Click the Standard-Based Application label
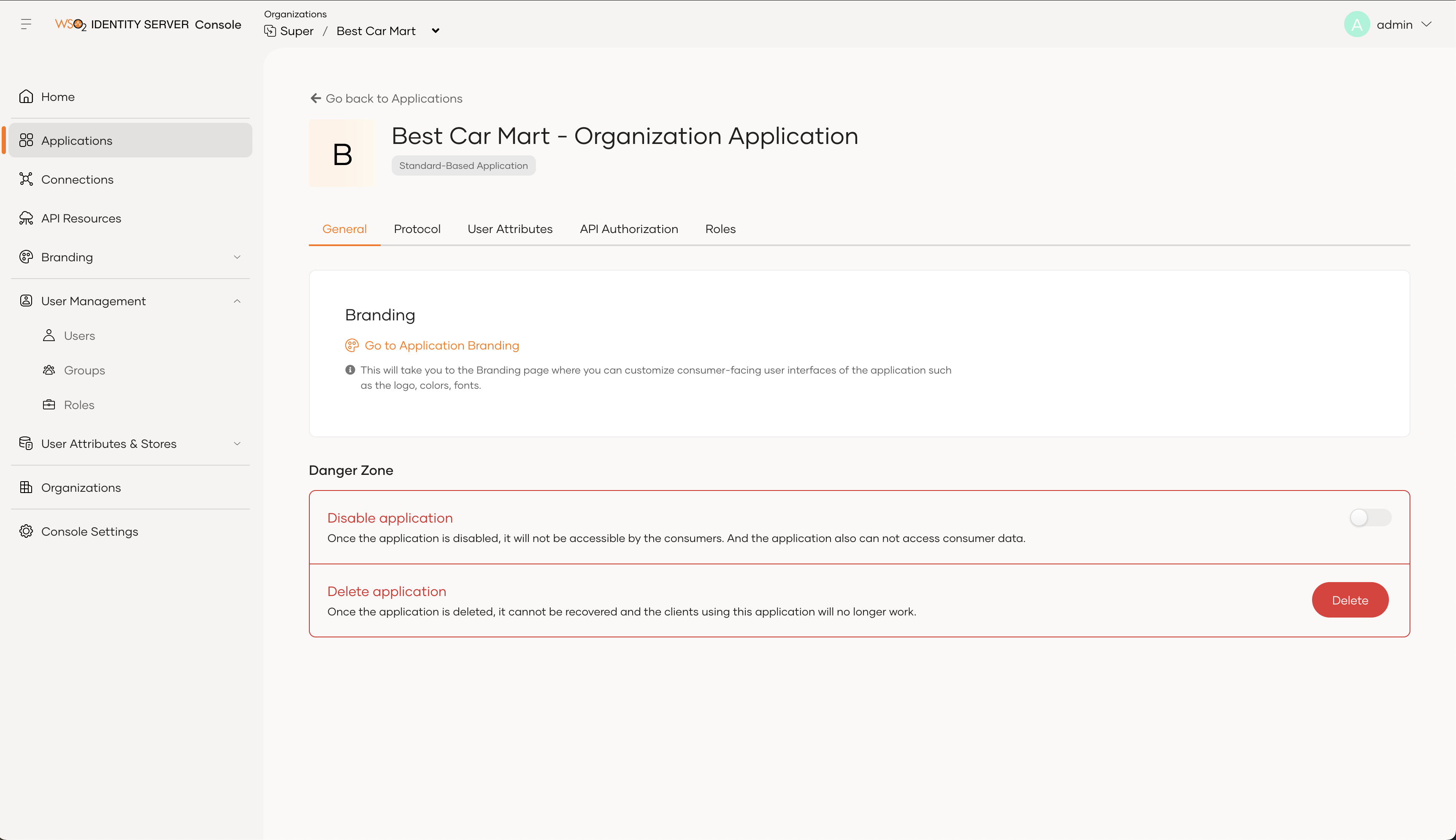Viewport: 1456px width, 840px height. (x=463, y=165)
